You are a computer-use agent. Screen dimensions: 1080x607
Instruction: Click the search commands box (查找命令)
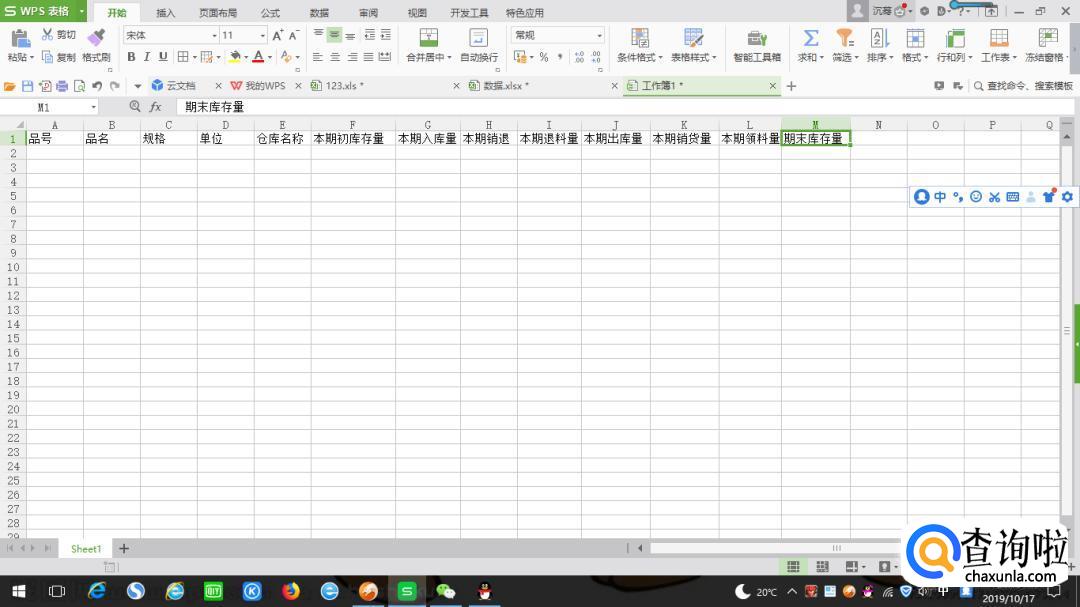[1023, 86]
